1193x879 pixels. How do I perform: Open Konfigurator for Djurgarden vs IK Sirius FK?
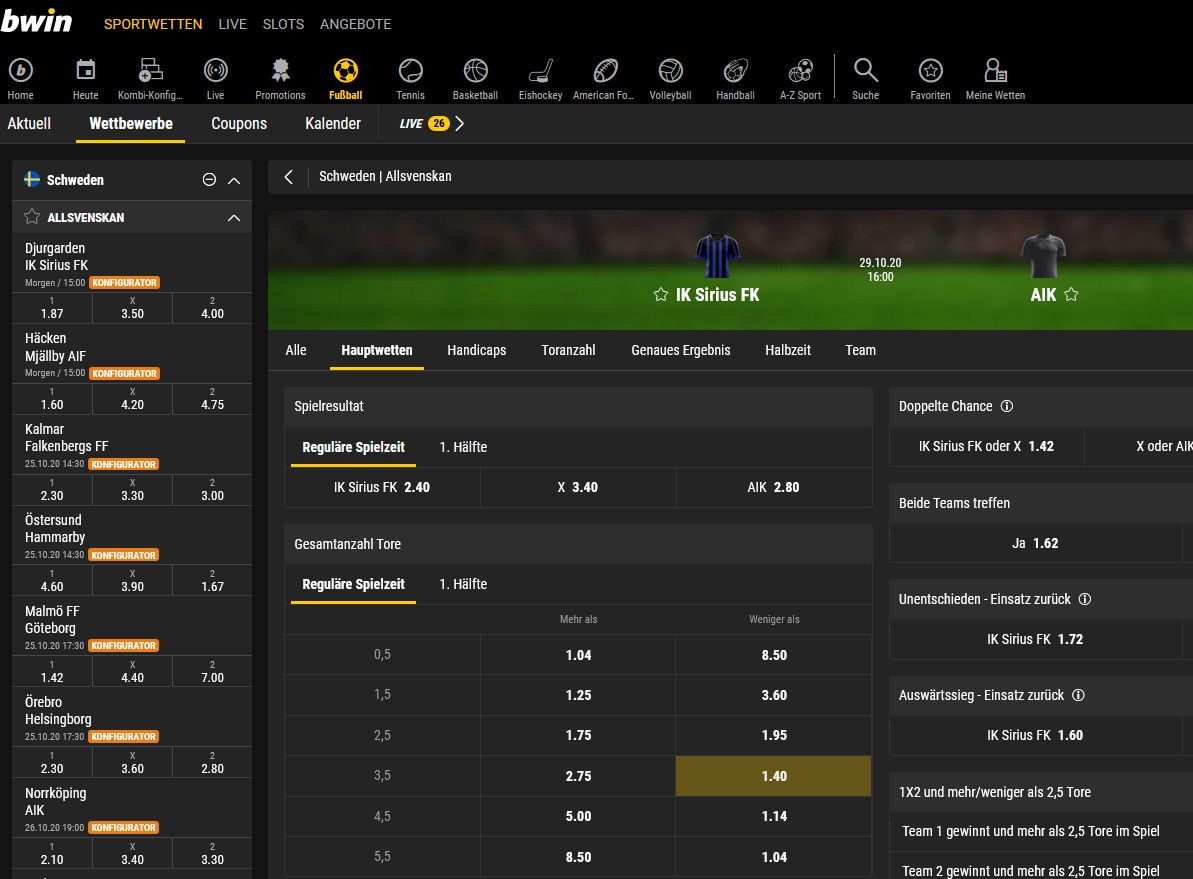coord(124,282)
